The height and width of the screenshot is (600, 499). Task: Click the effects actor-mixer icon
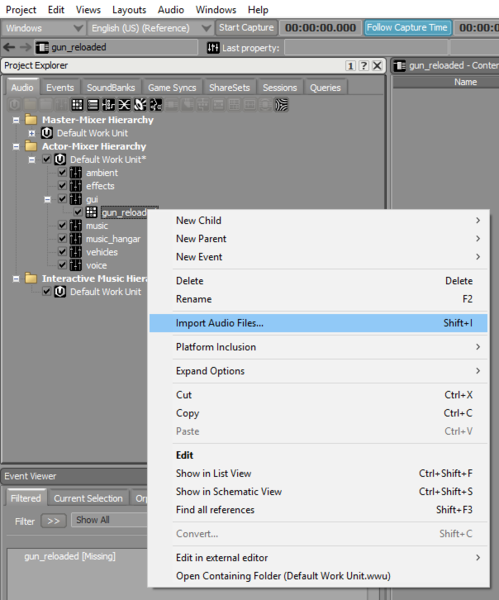tap(75, 186)
